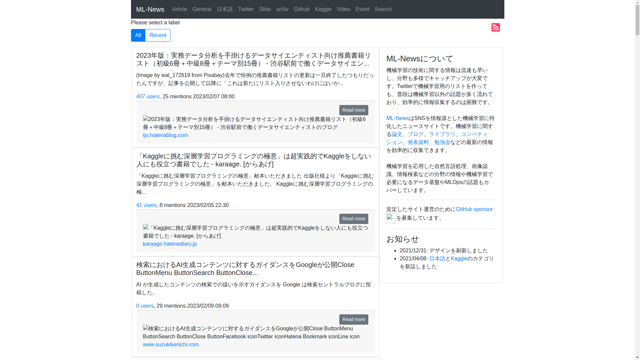The height and width of the screenshot is (360, 640).
Task: Click the お知らせ heading
Action: coord(402,239)
